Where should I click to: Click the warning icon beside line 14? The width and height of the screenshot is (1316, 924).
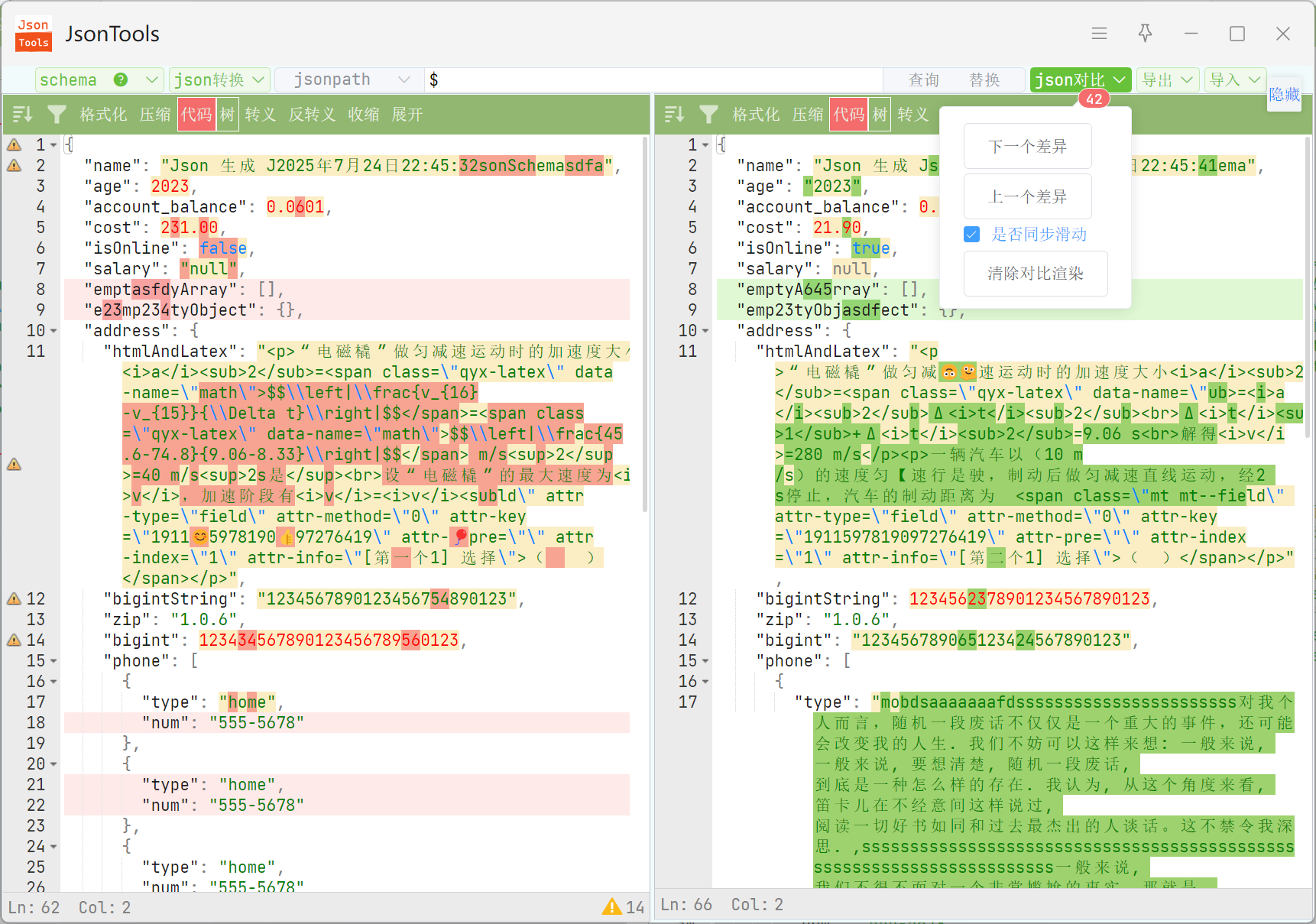(x=14, y=640)
